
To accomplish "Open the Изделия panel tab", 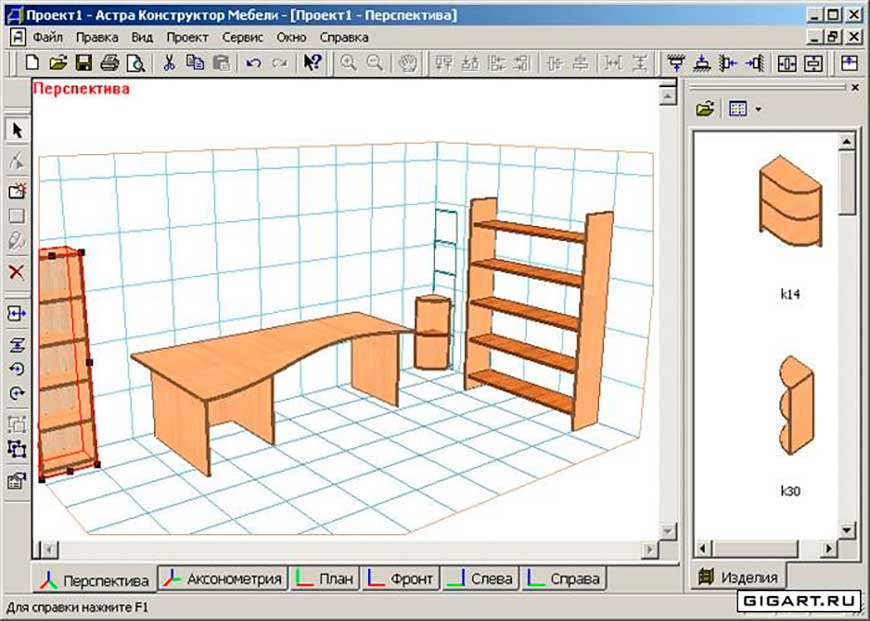I will 739,577.
